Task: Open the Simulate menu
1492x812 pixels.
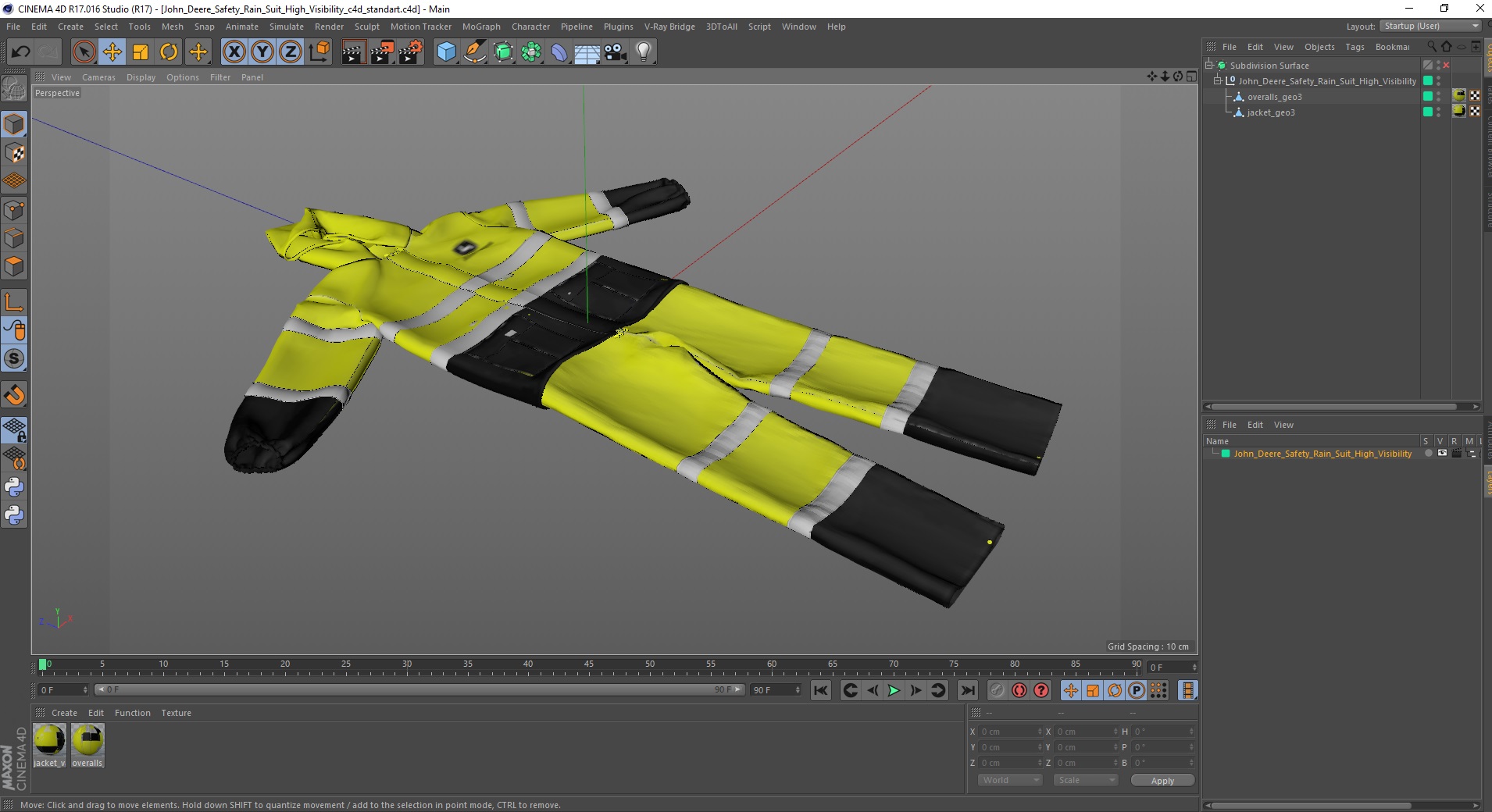Action: [287, 27]
